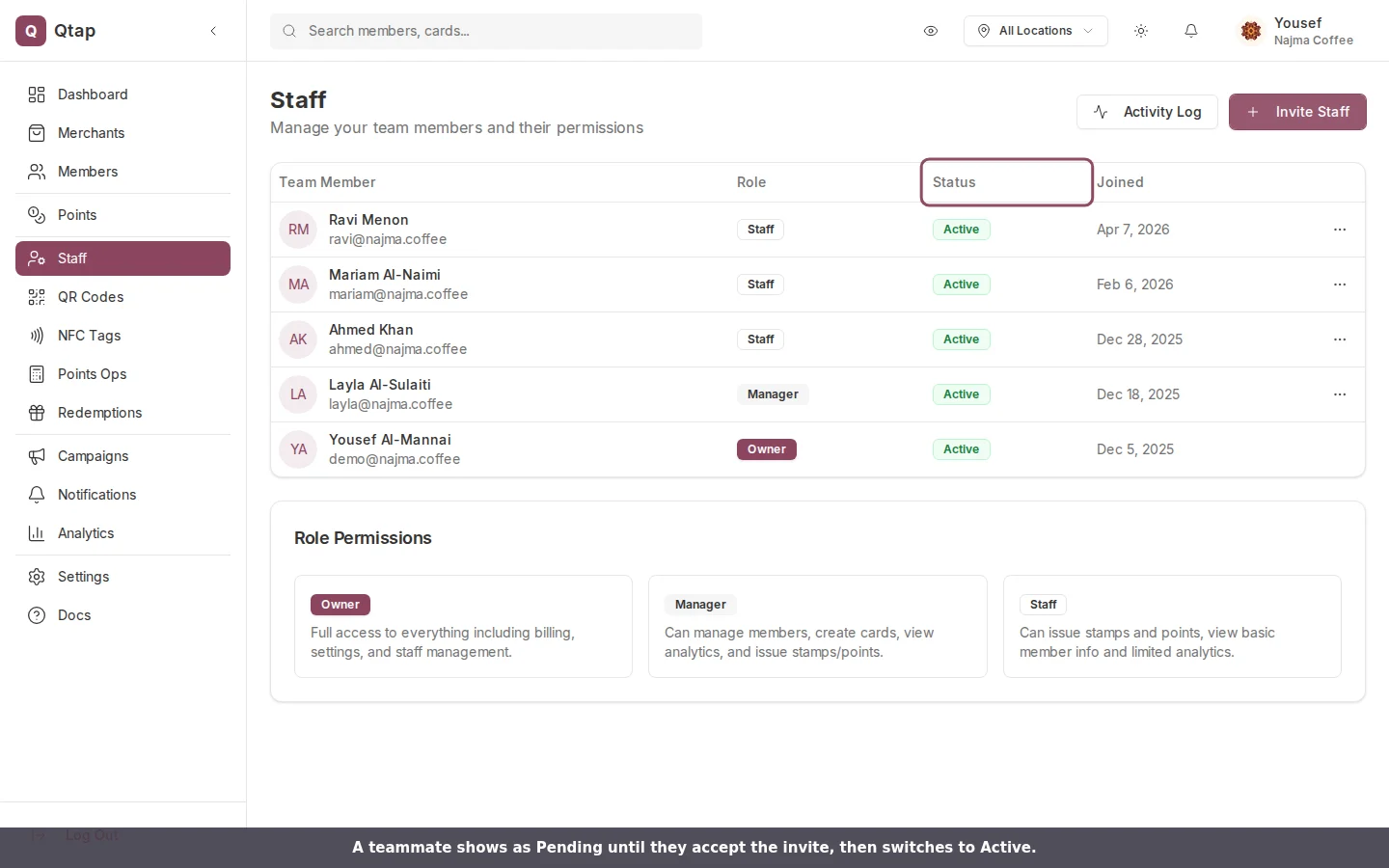Click the Docs help circle icon
Screen dimensions: 1389x868
[x=37, y=615]
